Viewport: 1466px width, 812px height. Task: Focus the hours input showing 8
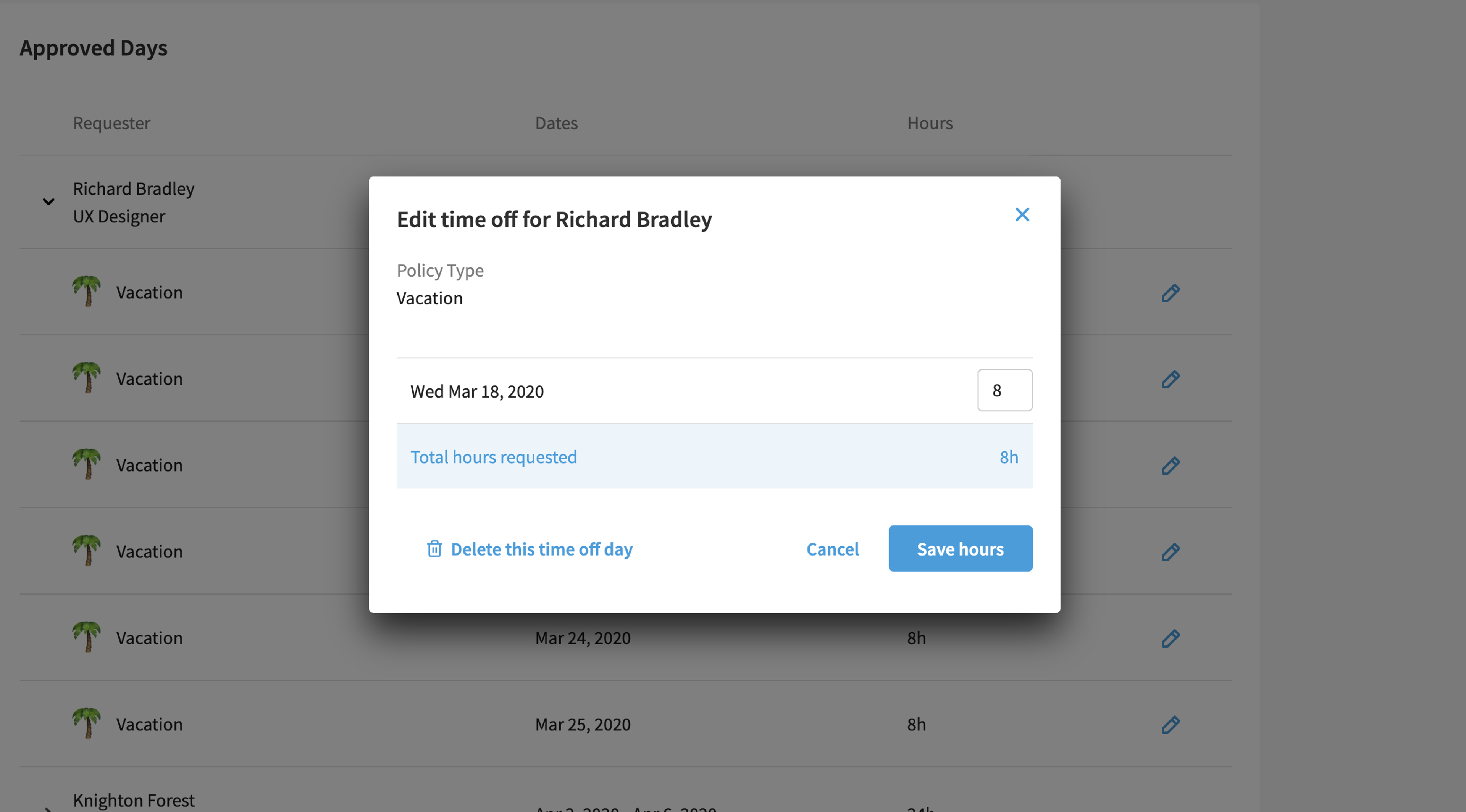coord(1004,390)
